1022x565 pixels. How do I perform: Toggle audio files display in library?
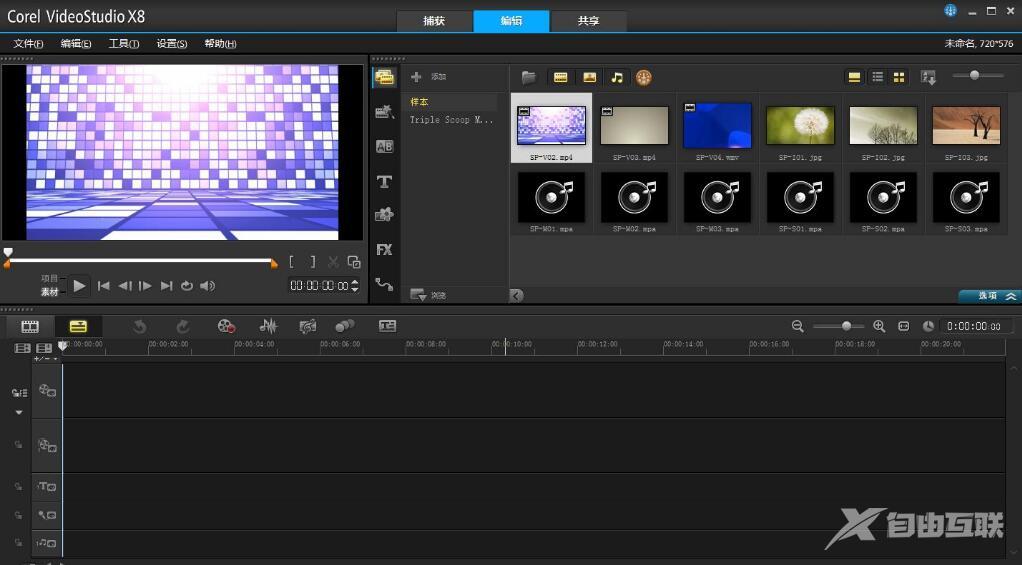click(616, 77)
